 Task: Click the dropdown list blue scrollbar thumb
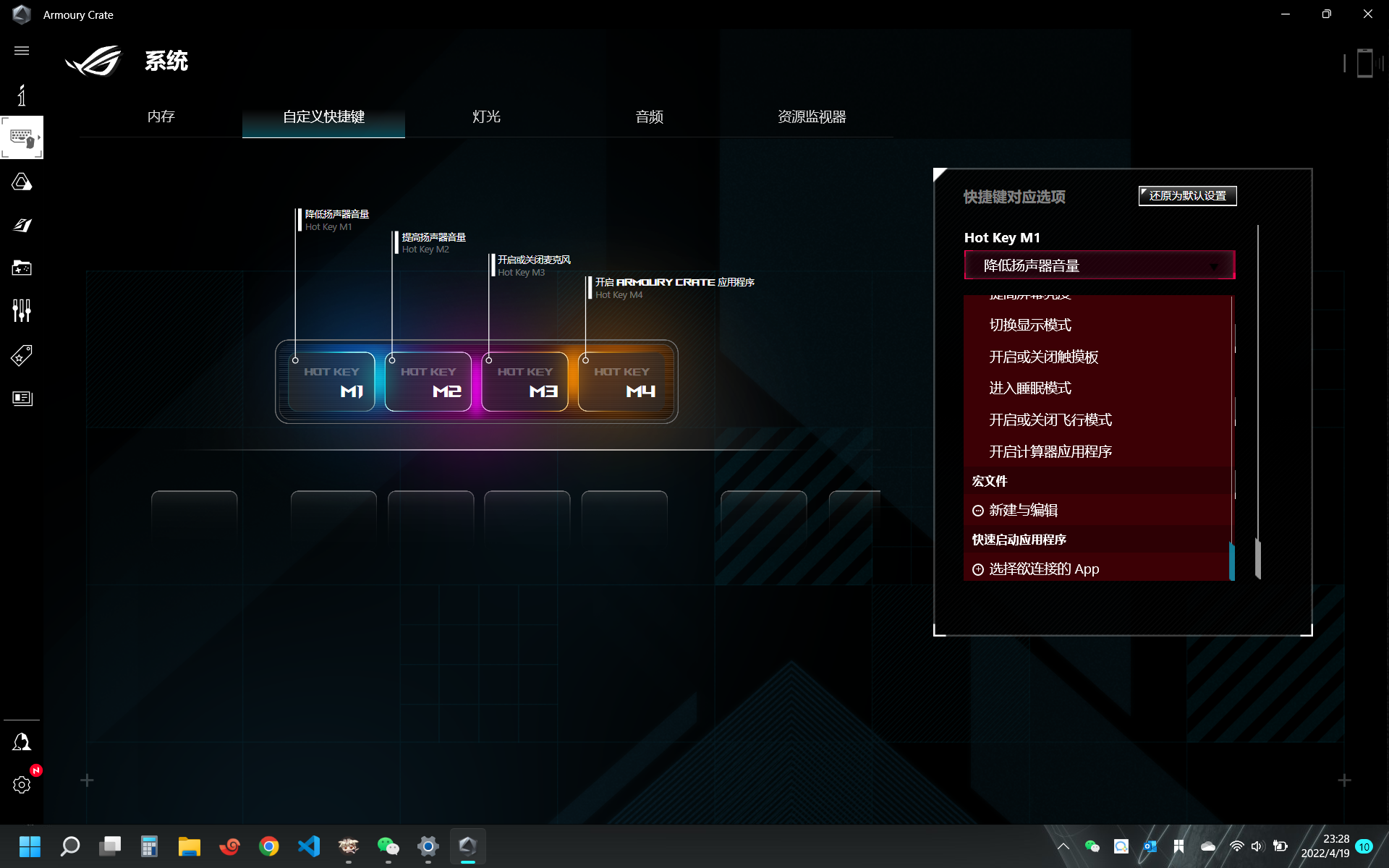tap(1232, 561)
